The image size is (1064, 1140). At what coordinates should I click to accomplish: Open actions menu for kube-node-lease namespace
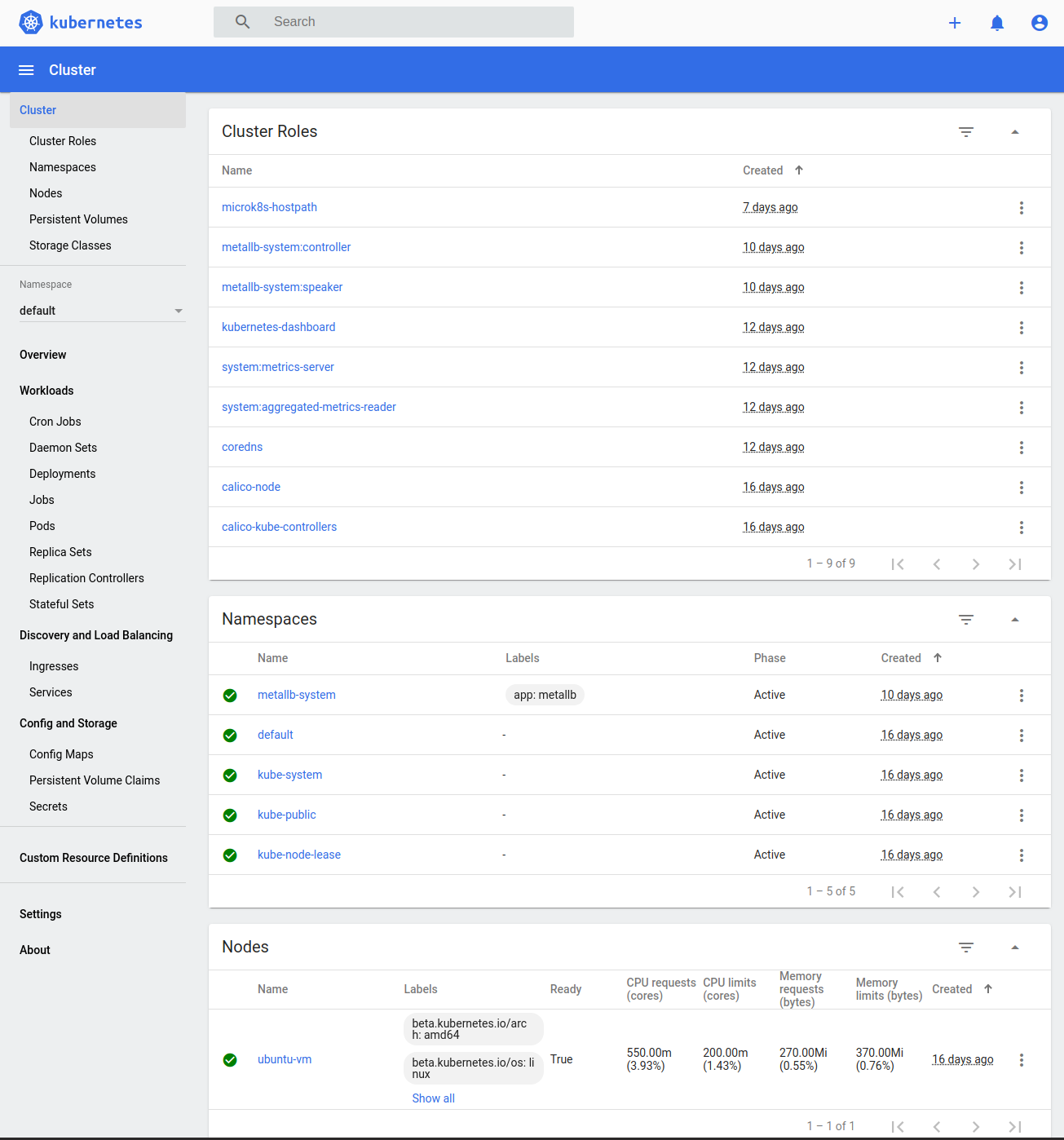(x=1022, y=855)
